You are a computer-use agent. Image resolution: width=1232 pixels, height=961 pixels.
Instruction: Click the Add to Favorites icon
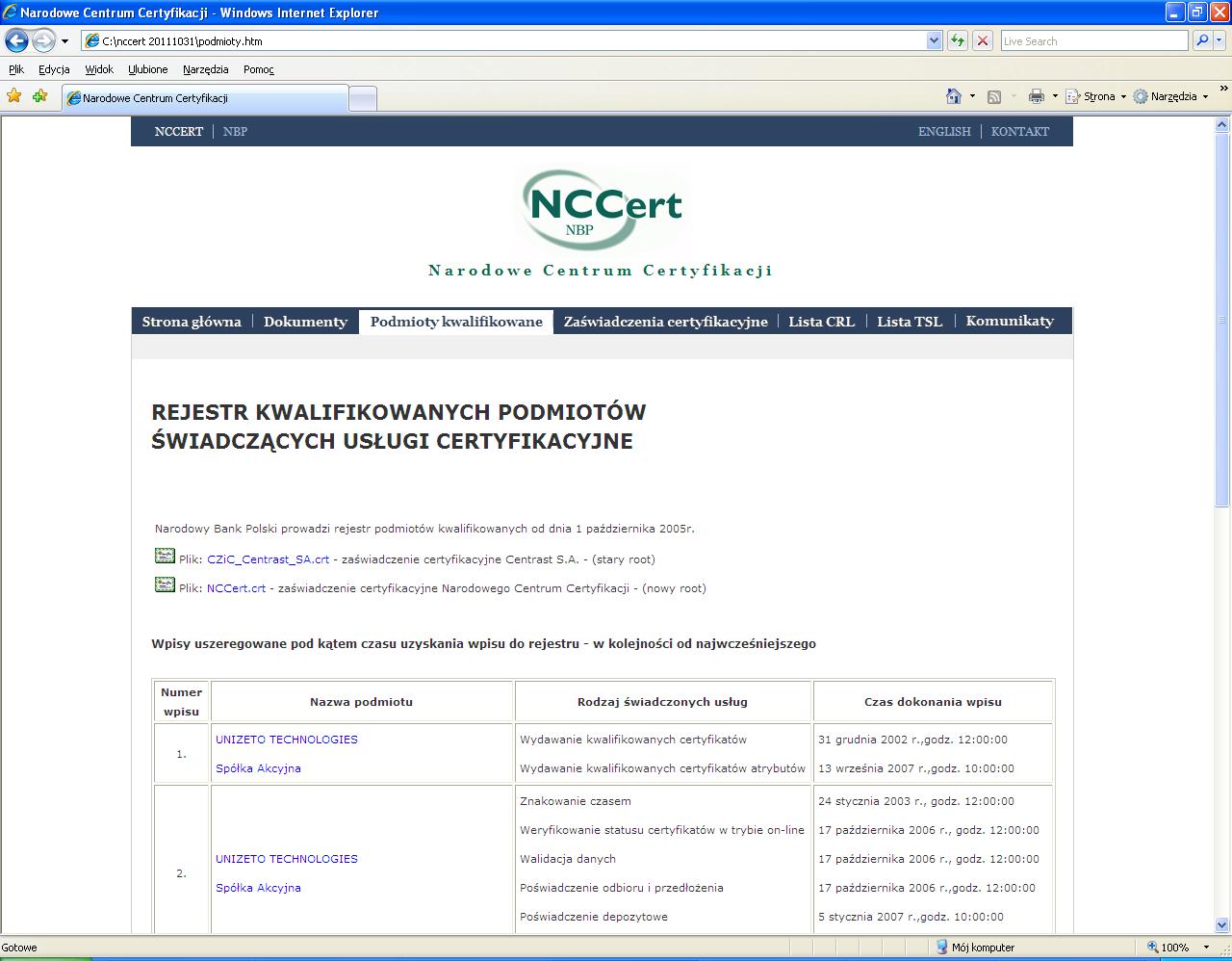[39, 96]
